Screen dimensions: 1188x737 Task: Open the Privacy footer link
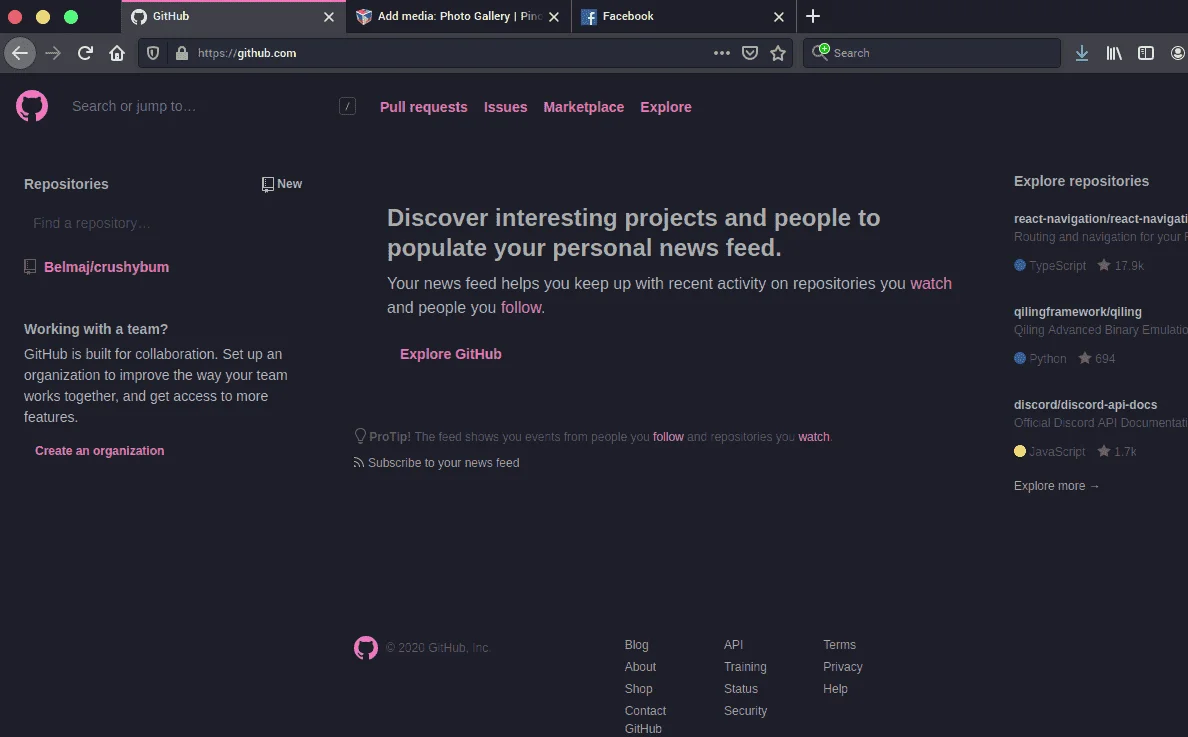843,667
